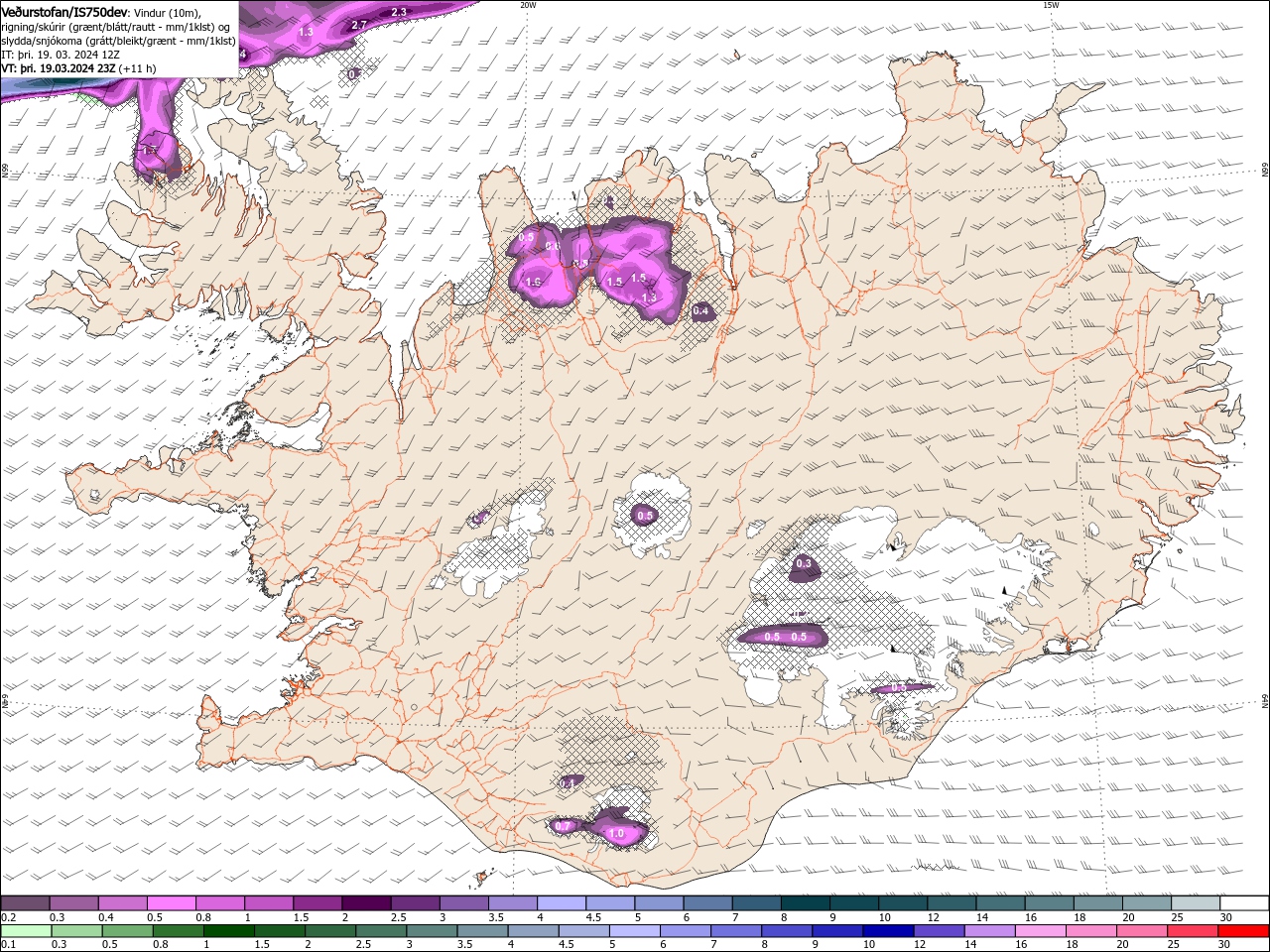Click the '0.2' label in the upper legend
1270x952 pixels.
8,917
